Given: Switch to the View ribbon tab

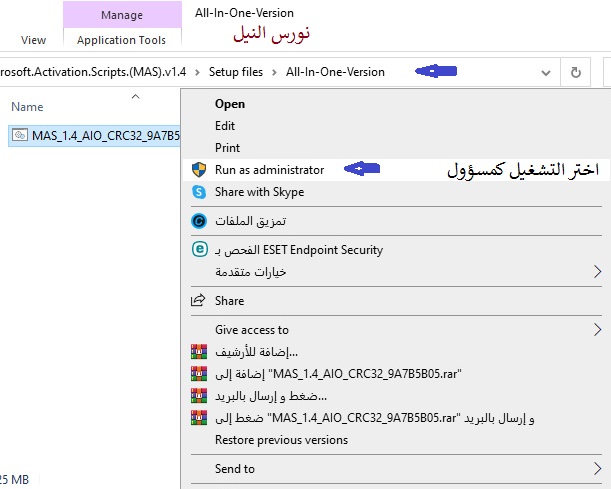Looking at the screenshot, I should (x=34, y=41).
